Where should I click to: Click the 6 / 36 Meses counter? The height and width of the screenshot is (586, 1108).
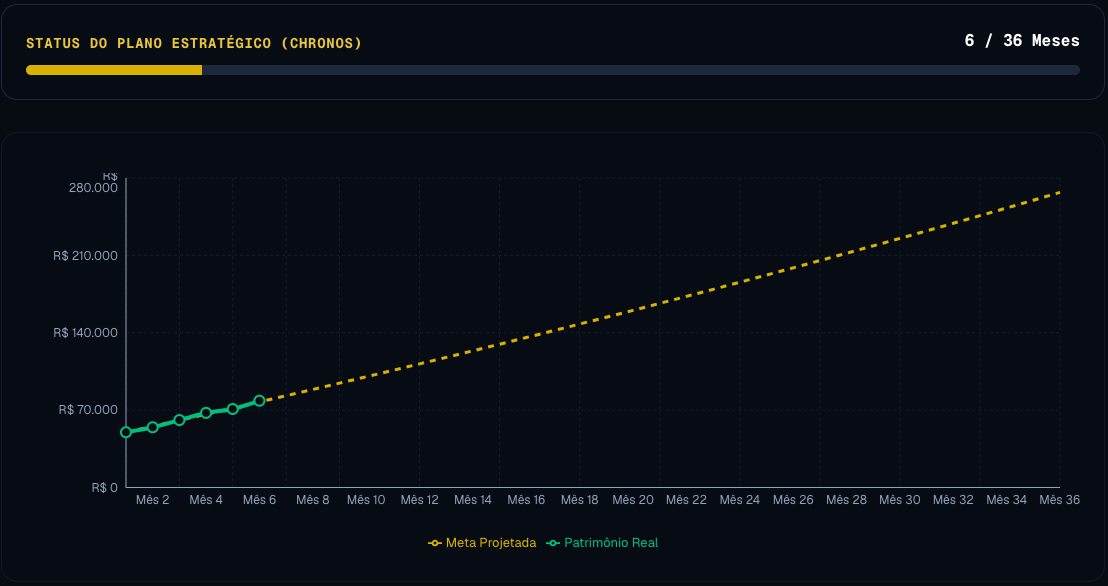[1022, 40]
